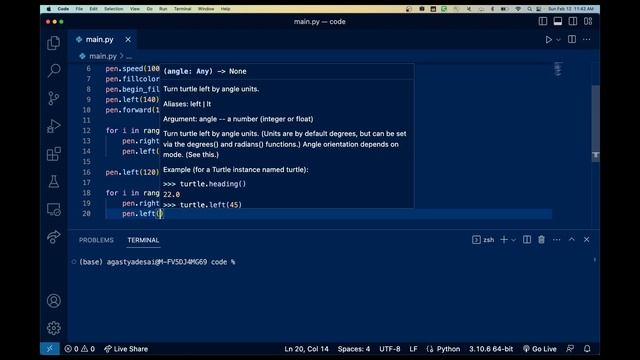640x360 pixels.
Task: Open the Manage gear icon
Action: click(53, 328)
